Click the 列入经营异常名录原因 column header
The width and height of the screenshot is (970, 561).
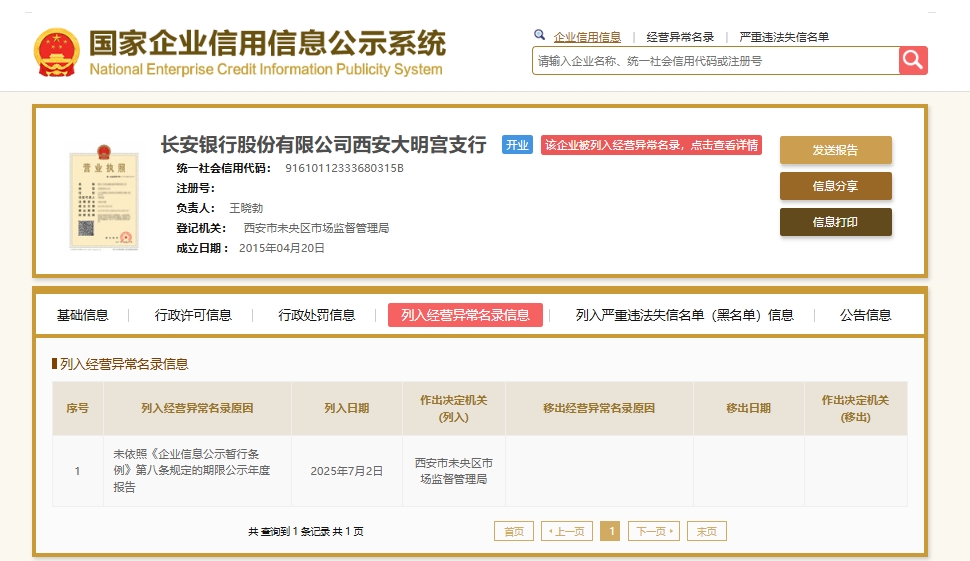click(197, 408)
